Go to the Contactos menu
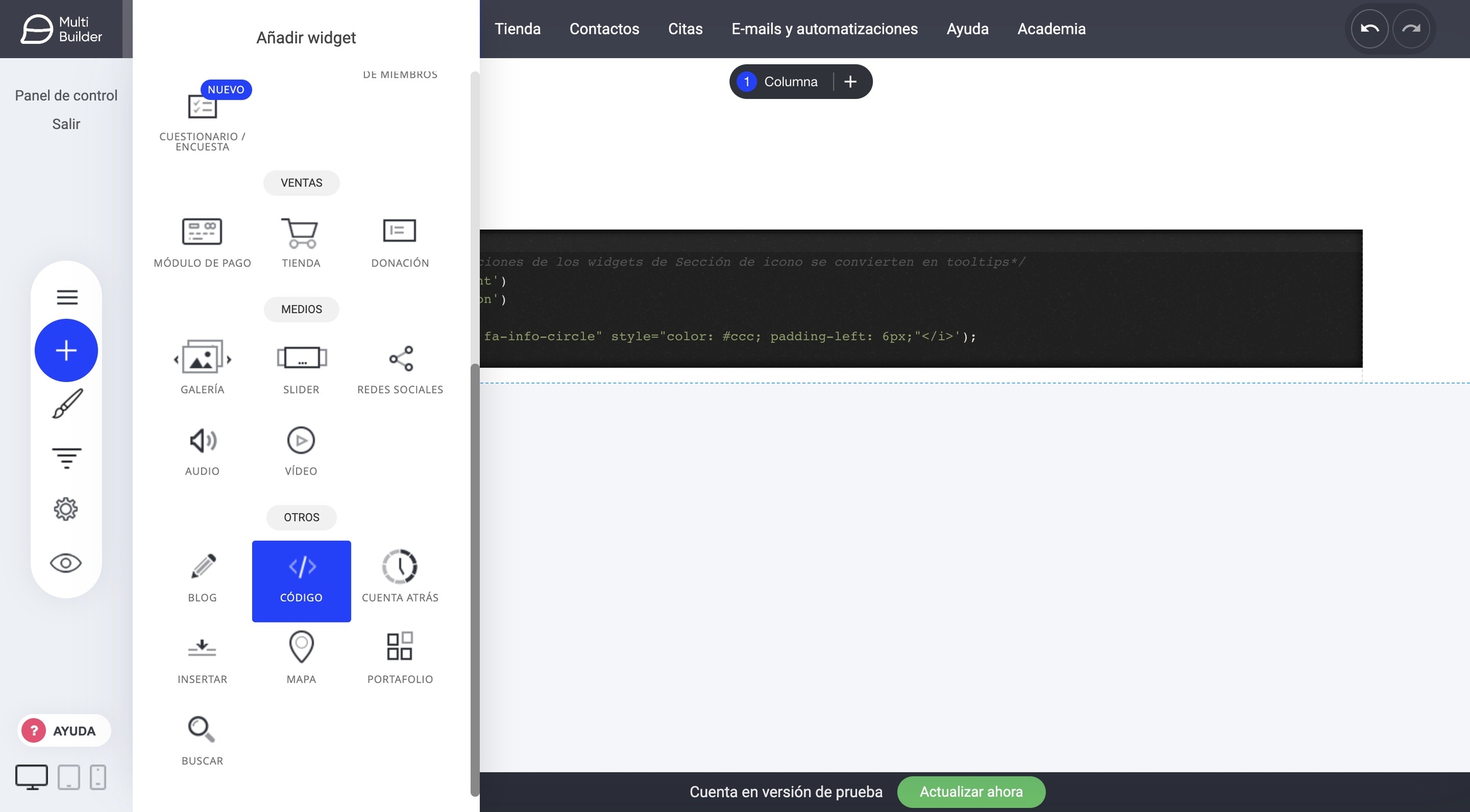 pyautogui.click(x=604, y=29)
